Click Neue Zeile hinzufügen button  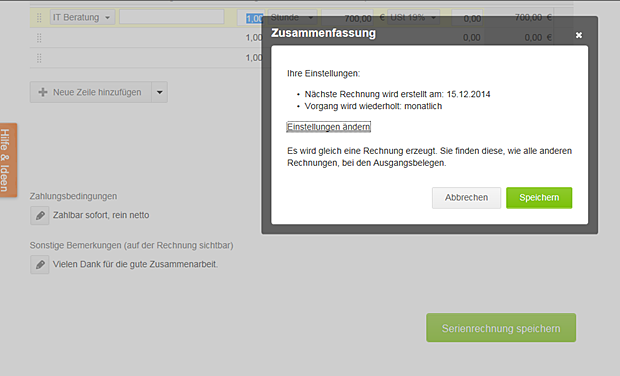(x=91, y=92)
